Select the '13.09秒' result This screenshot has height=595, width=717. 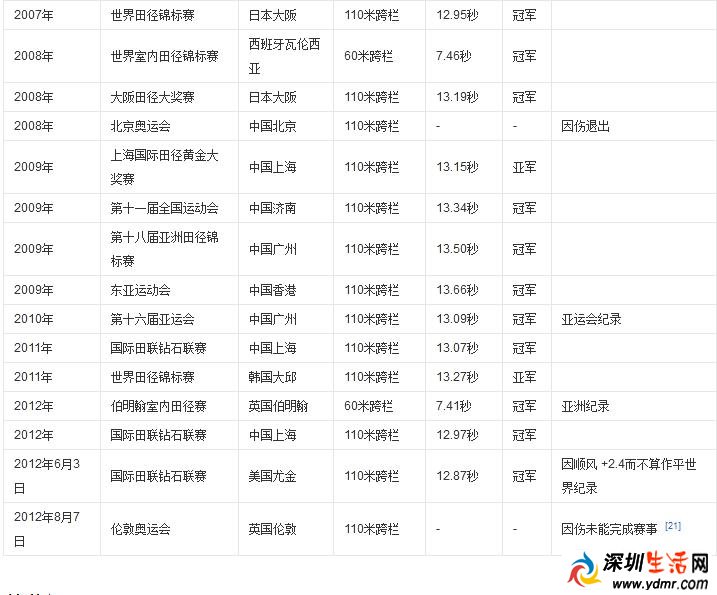pyautogui.click(x=457, y=319)
